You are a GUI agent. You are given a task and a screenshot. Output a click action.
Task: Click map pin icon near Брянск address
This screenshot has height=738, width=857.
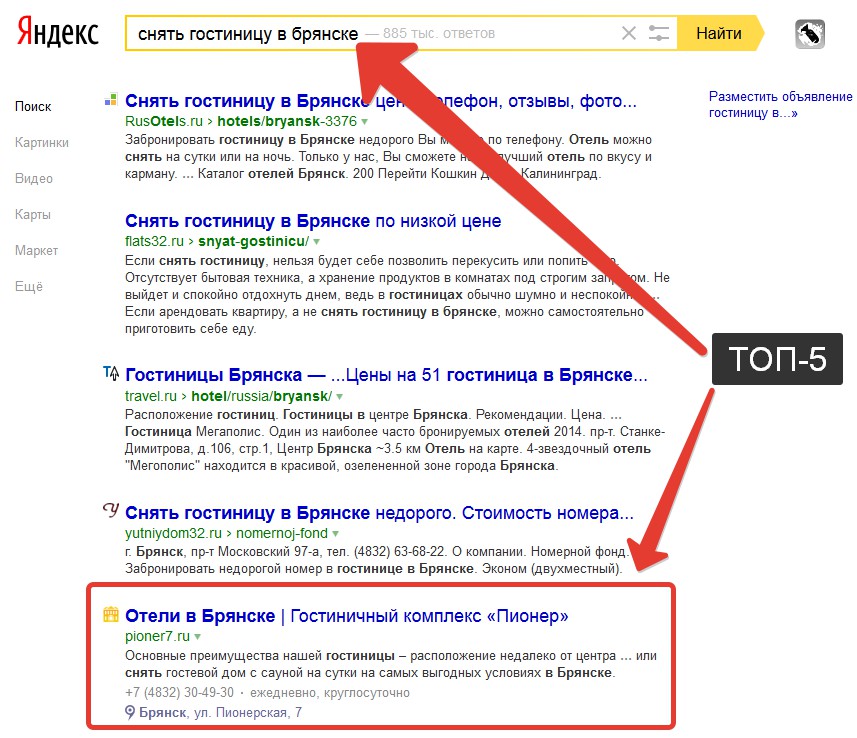tap(130, 712)
